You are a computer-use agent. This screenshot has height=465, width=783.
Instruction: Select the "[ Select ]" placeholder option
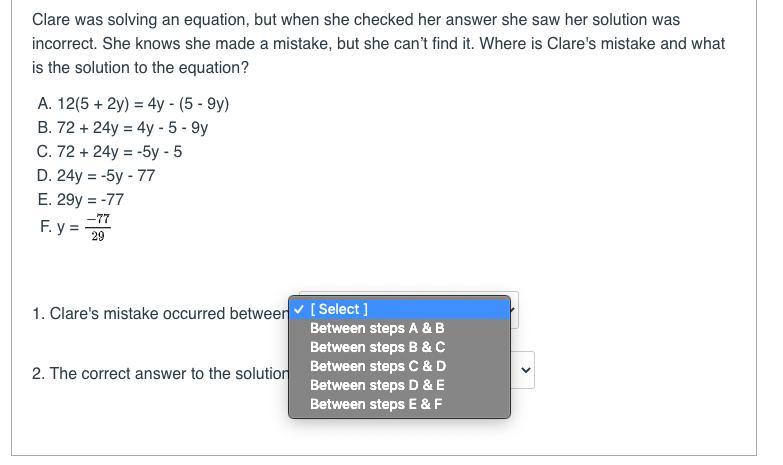pyautogui.click(x=339, y=309)
